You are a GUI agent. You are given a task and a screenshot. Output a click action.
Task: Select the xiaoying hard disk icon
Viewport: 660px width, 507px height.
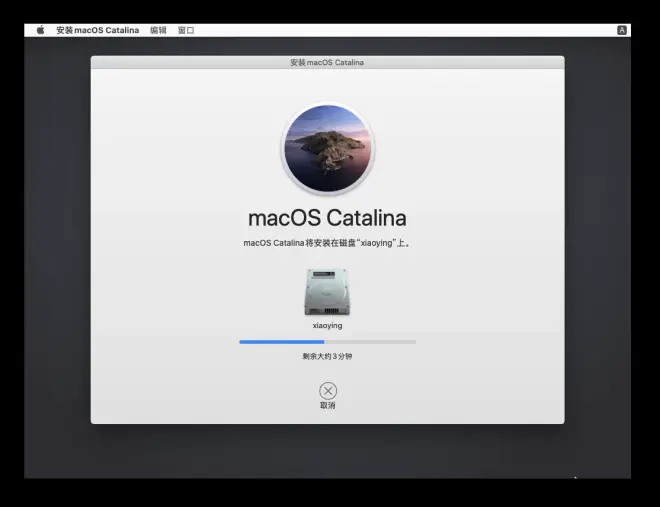click(x=327, y=292)
